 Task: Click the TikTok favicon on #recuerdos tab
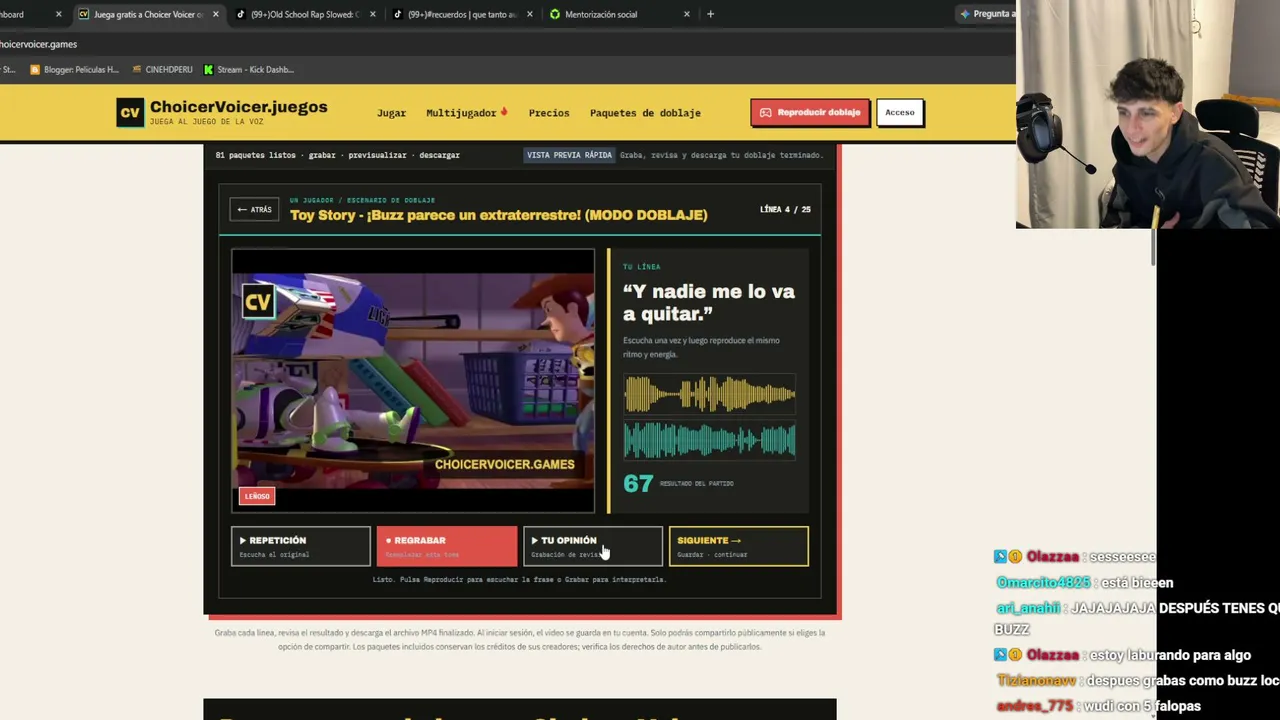pyautogui.click(x=398, y=14)
